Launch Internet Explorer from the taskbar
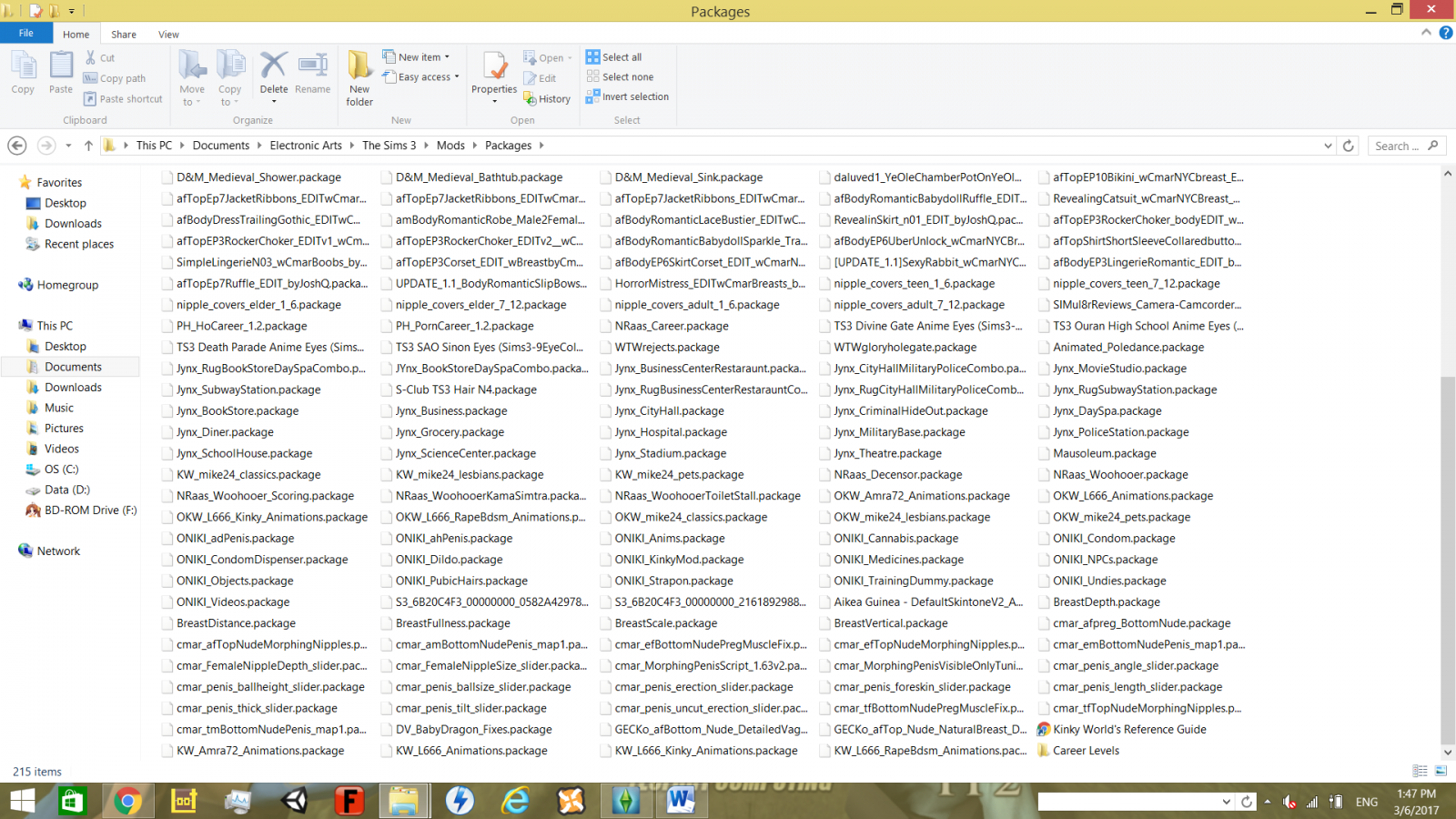 (x=515, y=801)
